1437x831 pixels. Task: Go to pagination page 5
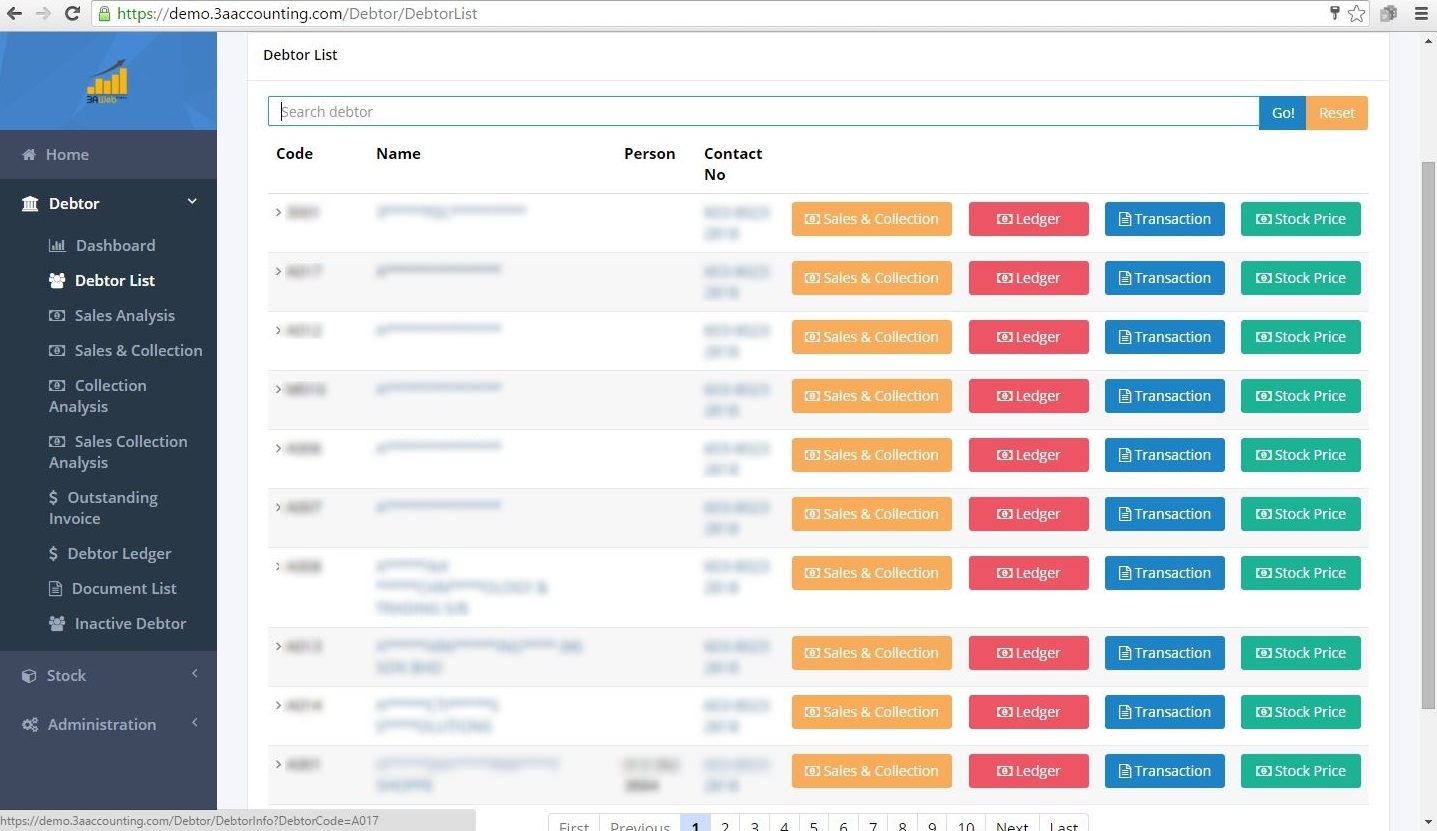(814, 822)
